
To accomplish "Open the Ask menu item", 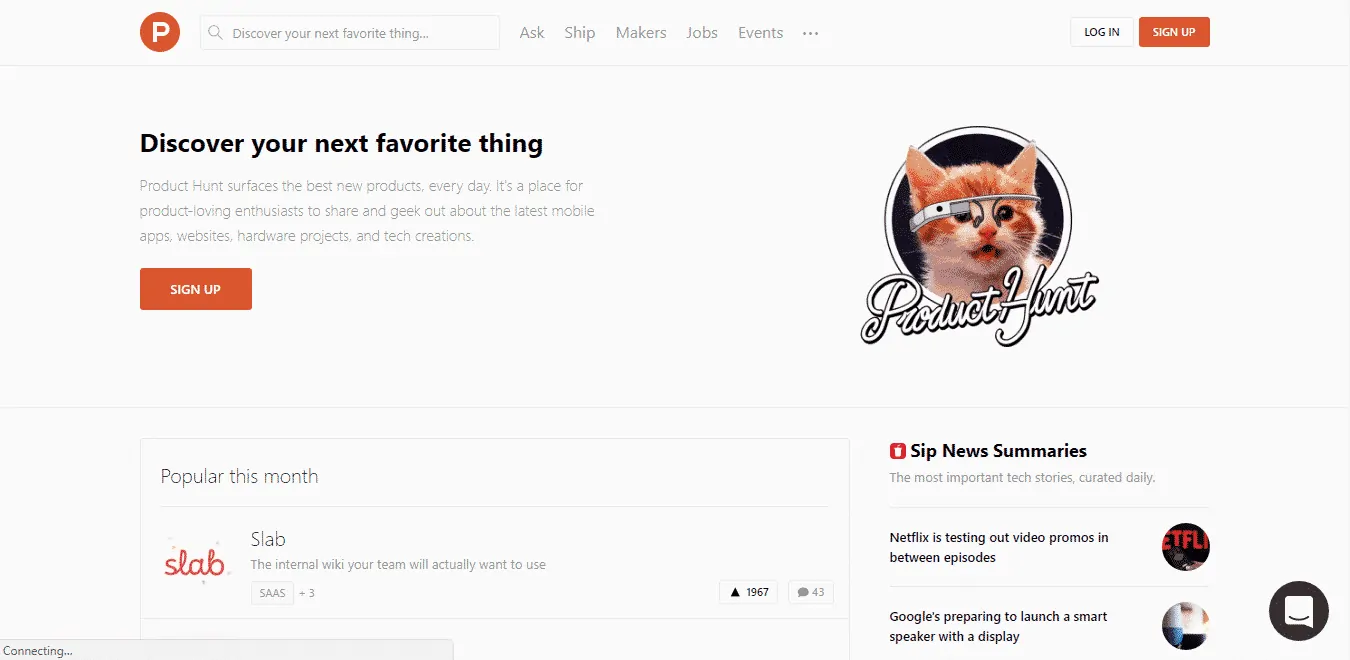I will point(532,33).
